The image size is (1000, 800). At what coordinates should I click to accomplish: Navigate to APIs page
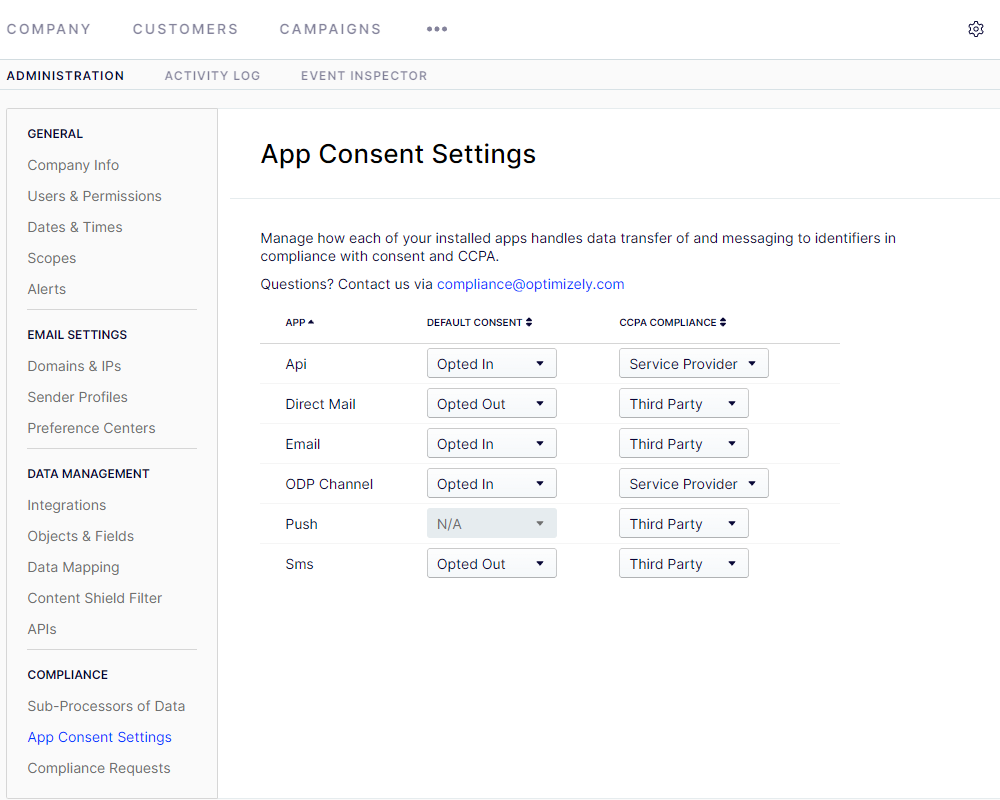coord(42,629)
